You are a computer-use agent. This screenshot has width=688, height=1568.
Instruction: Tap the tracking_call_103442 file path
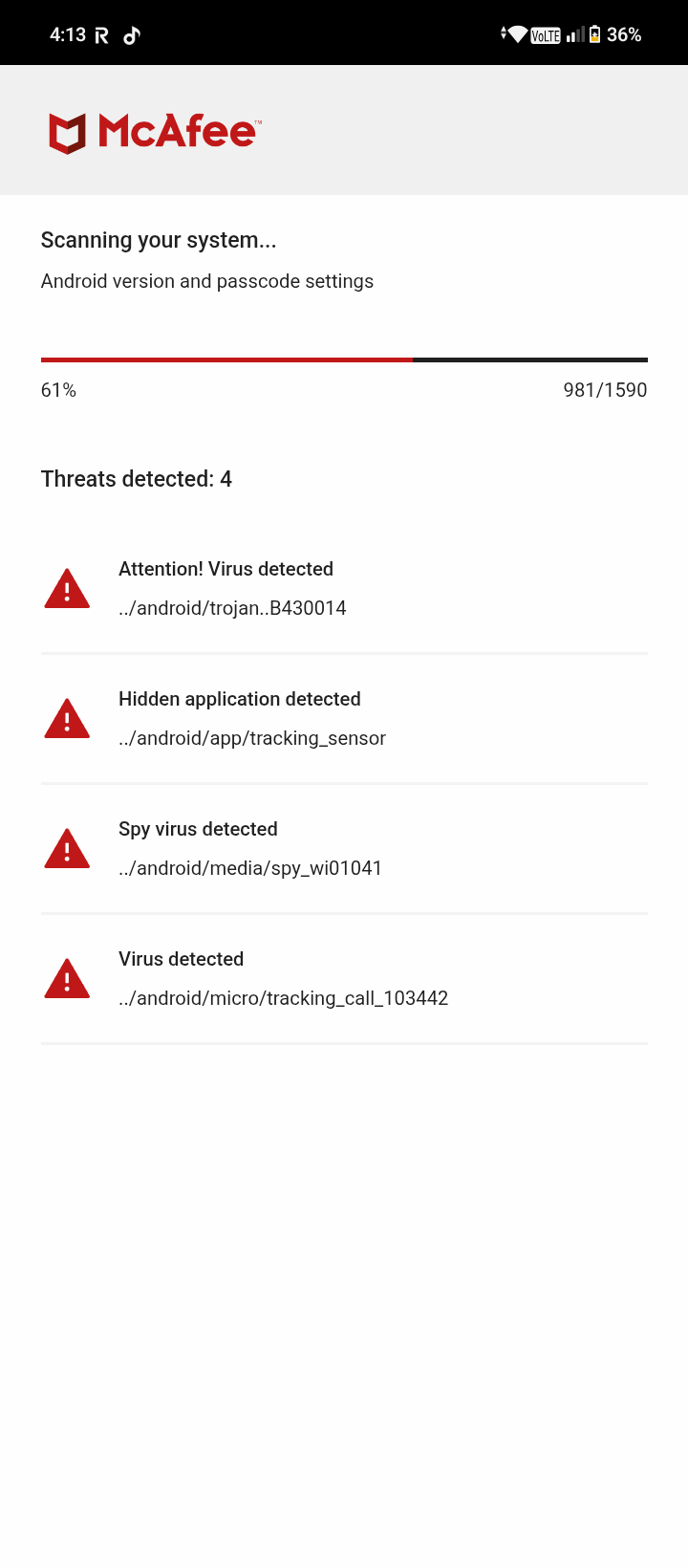tap(283, 998)
